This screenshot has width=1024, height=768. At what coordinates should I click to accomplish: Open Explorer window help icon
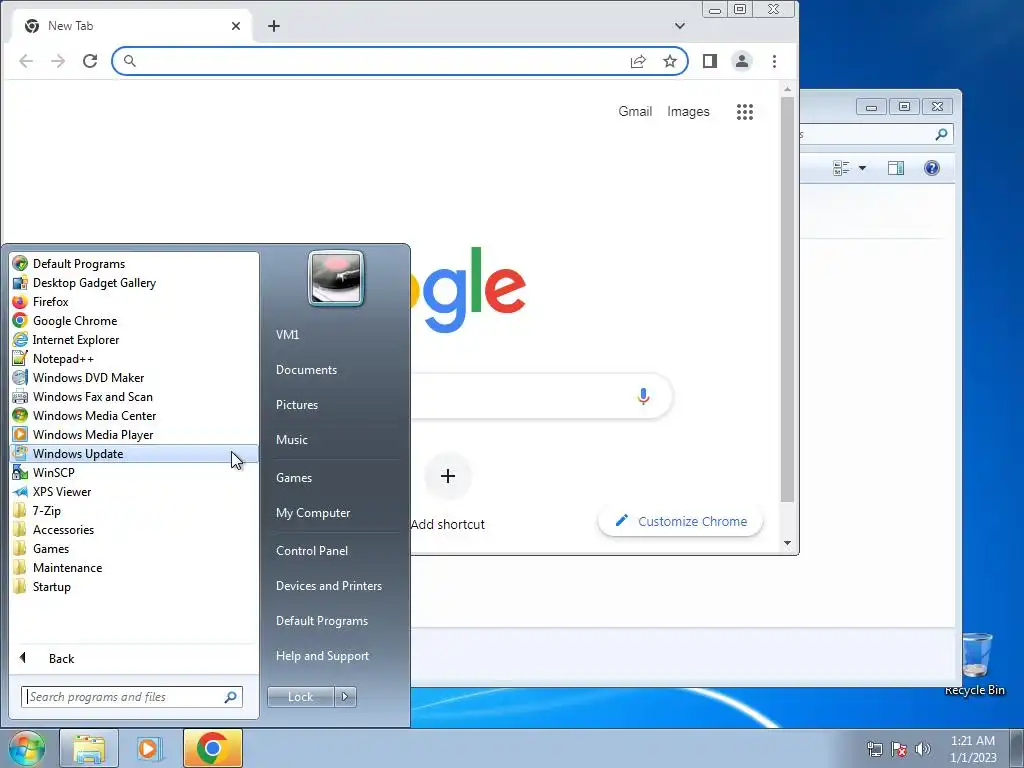[932, 168]
